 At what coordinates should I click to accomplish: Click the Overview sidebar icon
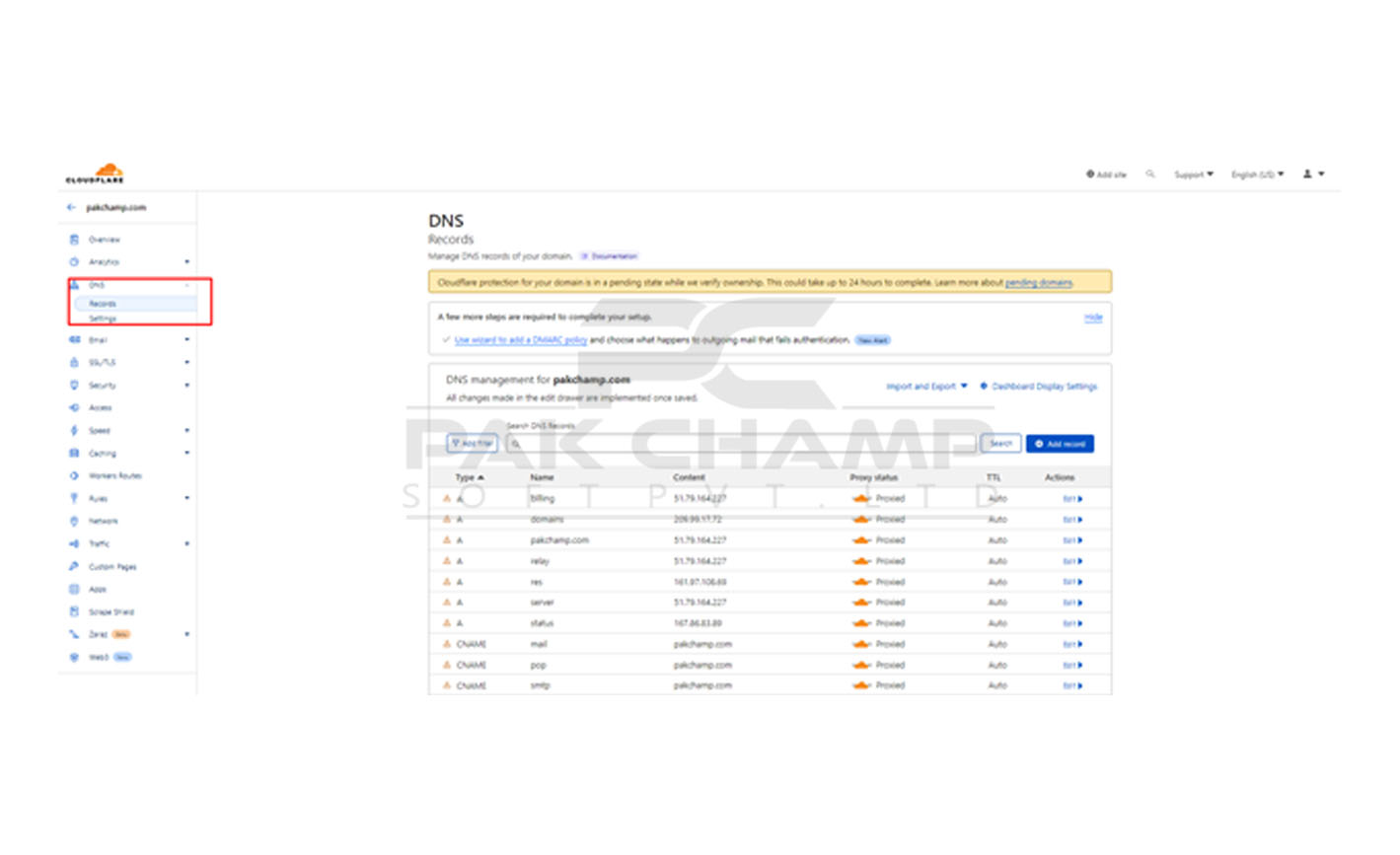[74, 240]
